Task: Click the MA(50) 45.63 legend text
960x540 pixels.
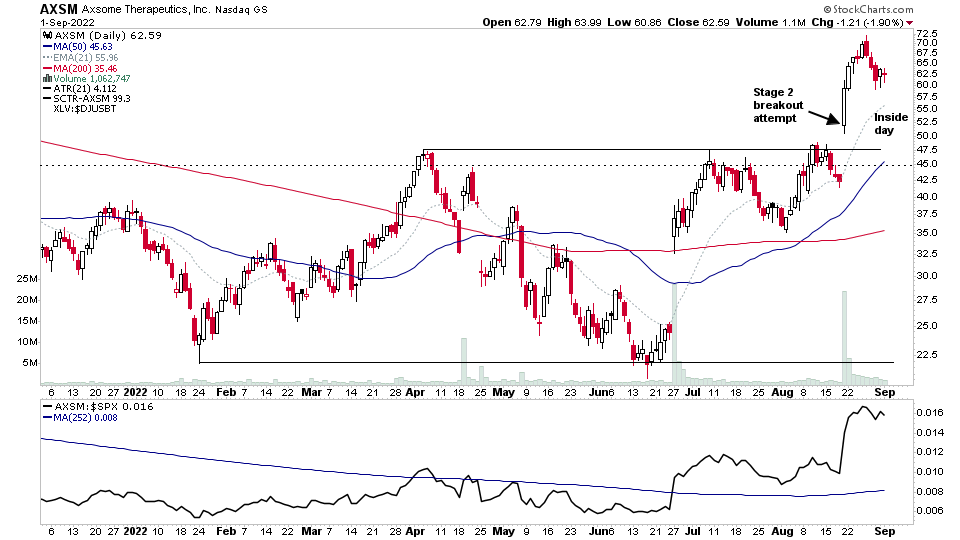Action: tap(83, 47)
